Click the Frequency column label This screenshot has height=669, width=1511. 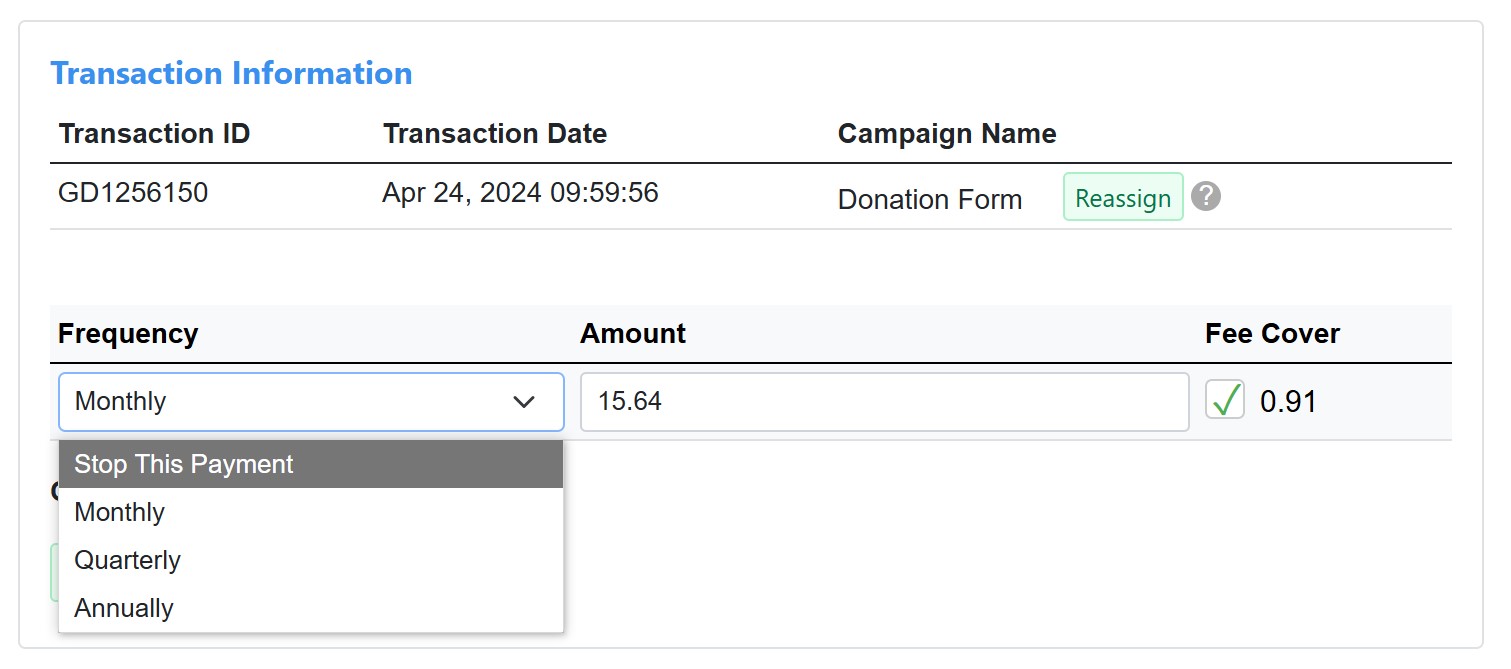point(128,334)
